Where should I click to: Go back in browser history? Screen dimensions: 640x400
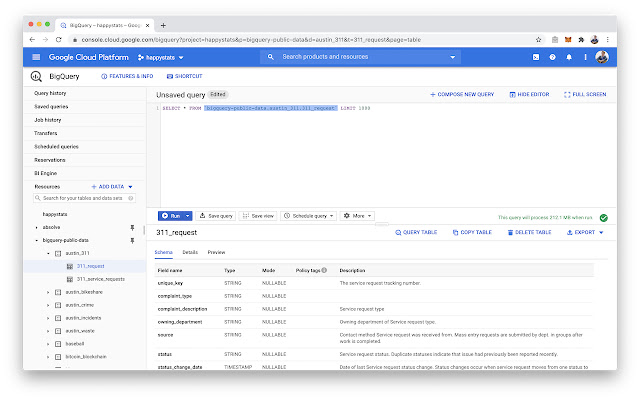(x=32, y=40)
